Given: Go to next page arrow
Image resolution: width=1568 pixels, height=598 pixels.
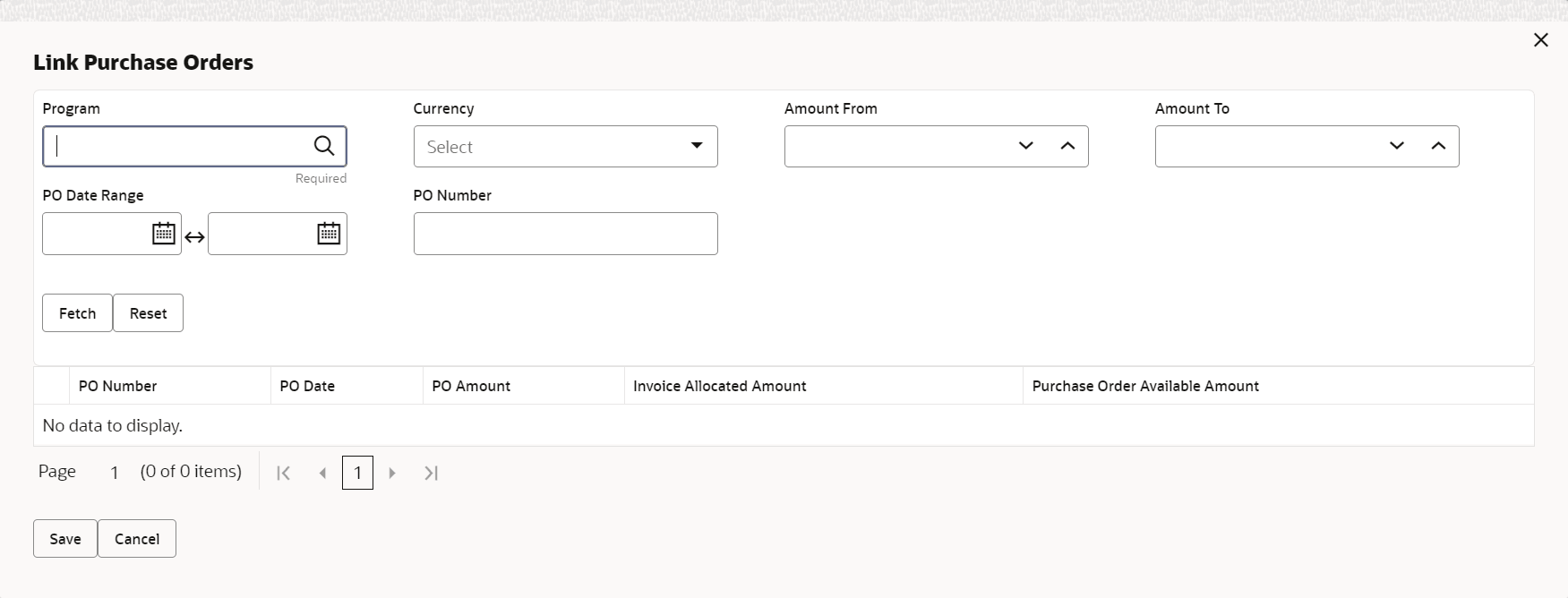Looking at the screenshot, I should click(x=391, y=473).
